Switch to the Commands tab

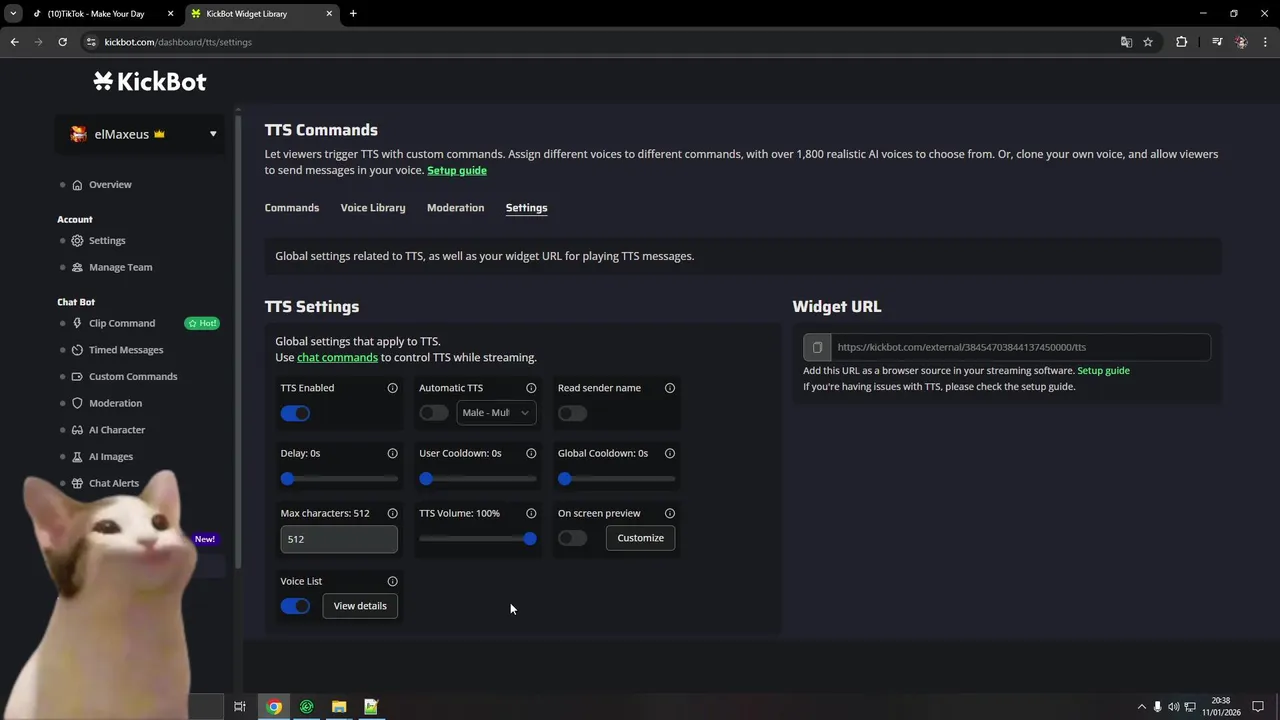click(x=292, y=208)
